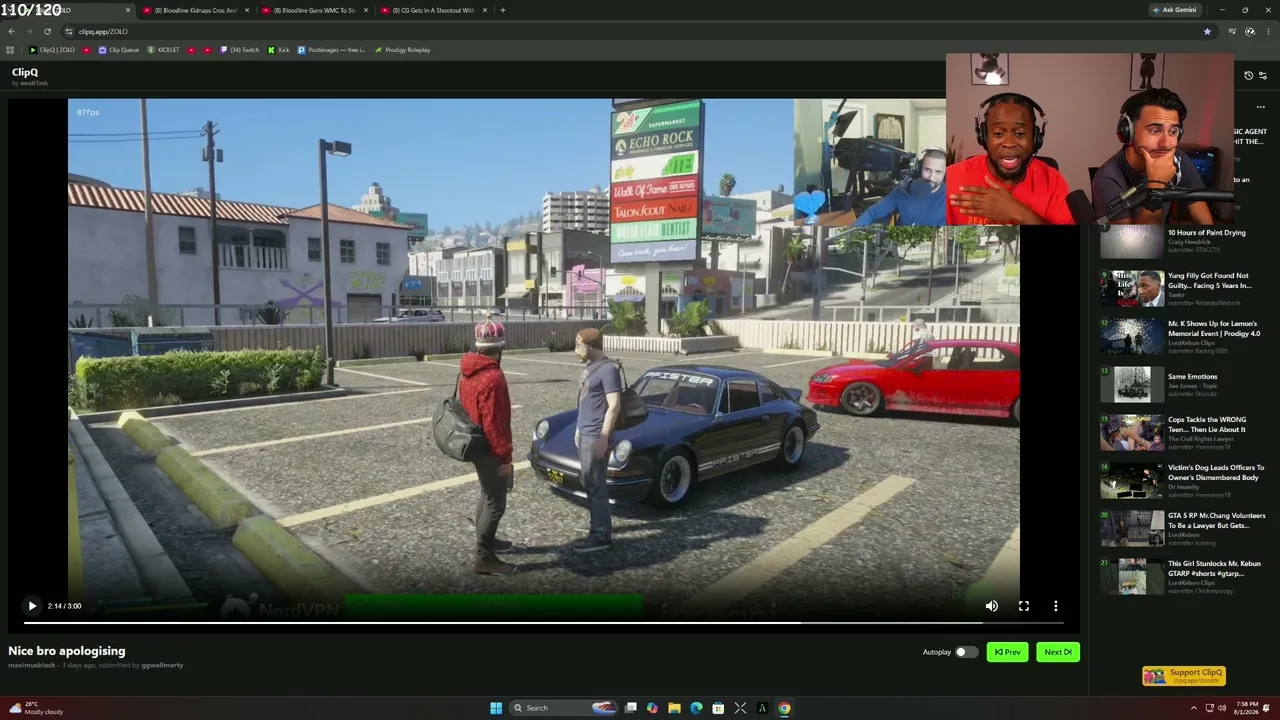
Task: Open the '(34) Twitch' bookmark
Action: coord(240,50)
